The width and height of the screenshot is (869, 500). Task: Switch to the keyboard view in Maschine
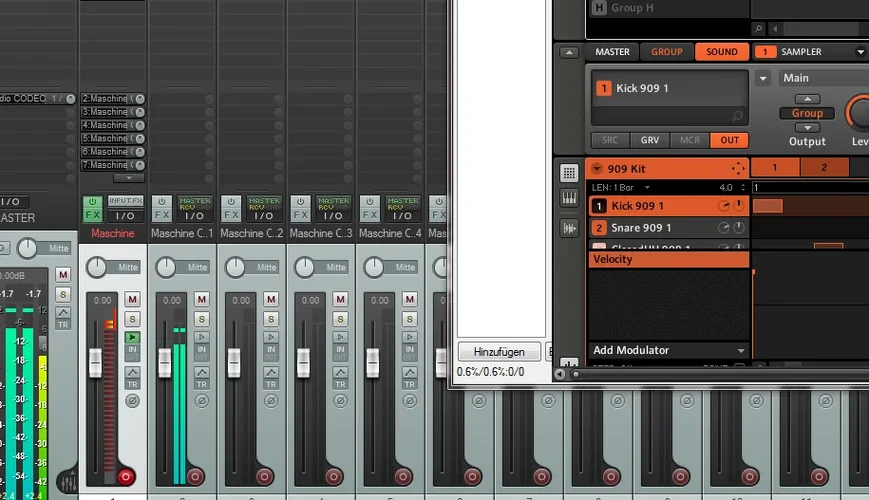click(569, 199)
